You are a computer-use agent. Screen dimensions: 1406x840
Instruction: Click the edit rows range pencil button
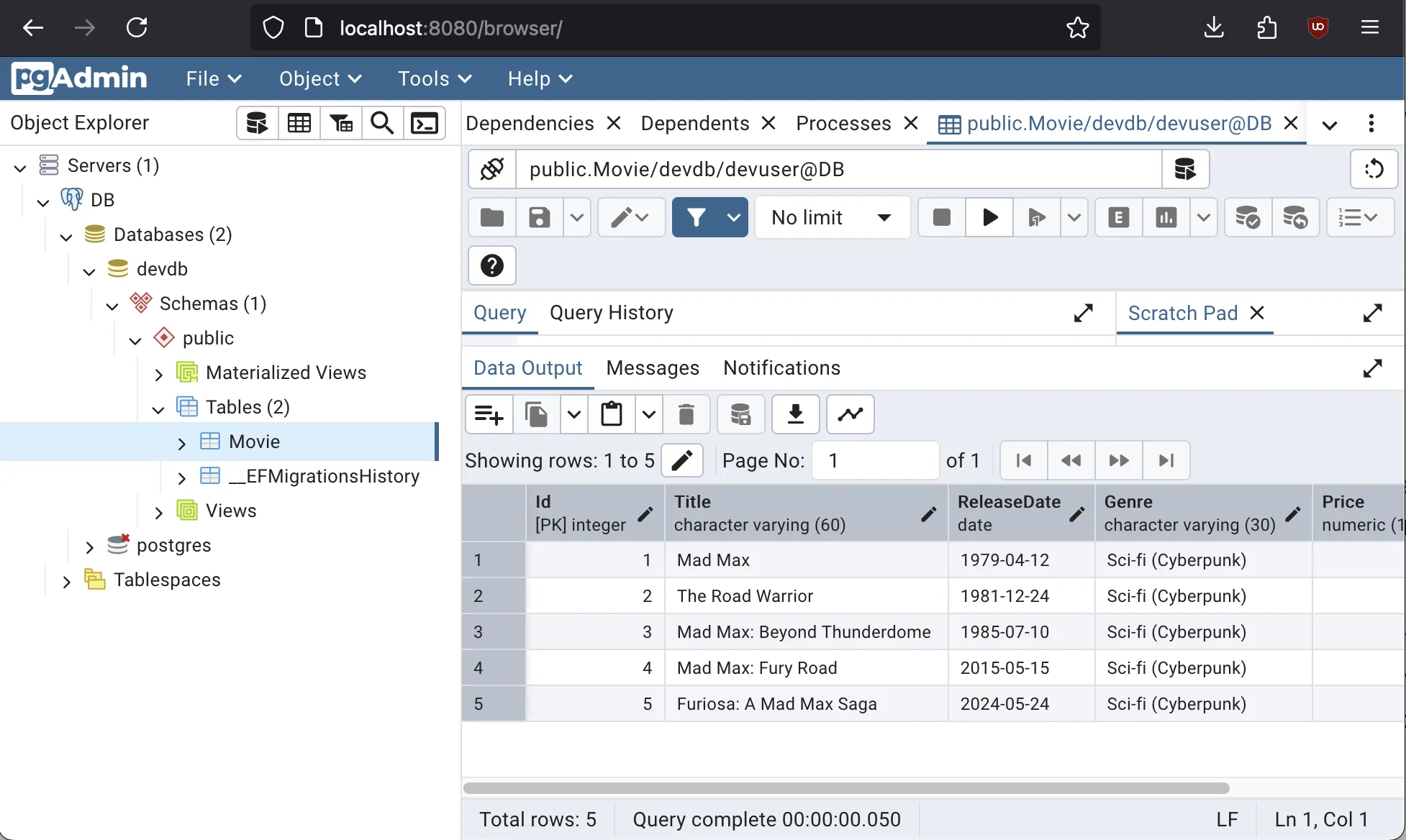pos(682,460)
